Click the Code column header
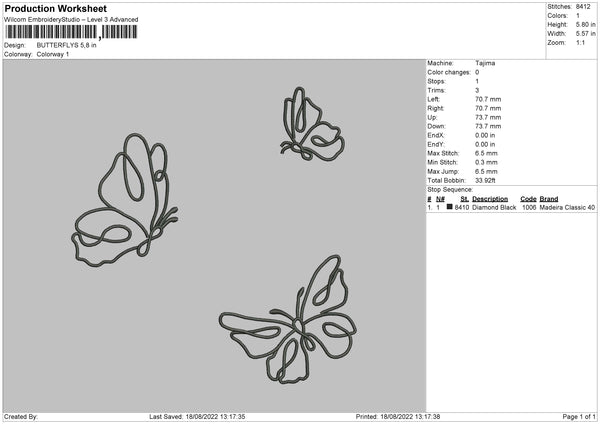The image size is (600, 424). click(x=528, y=199)
